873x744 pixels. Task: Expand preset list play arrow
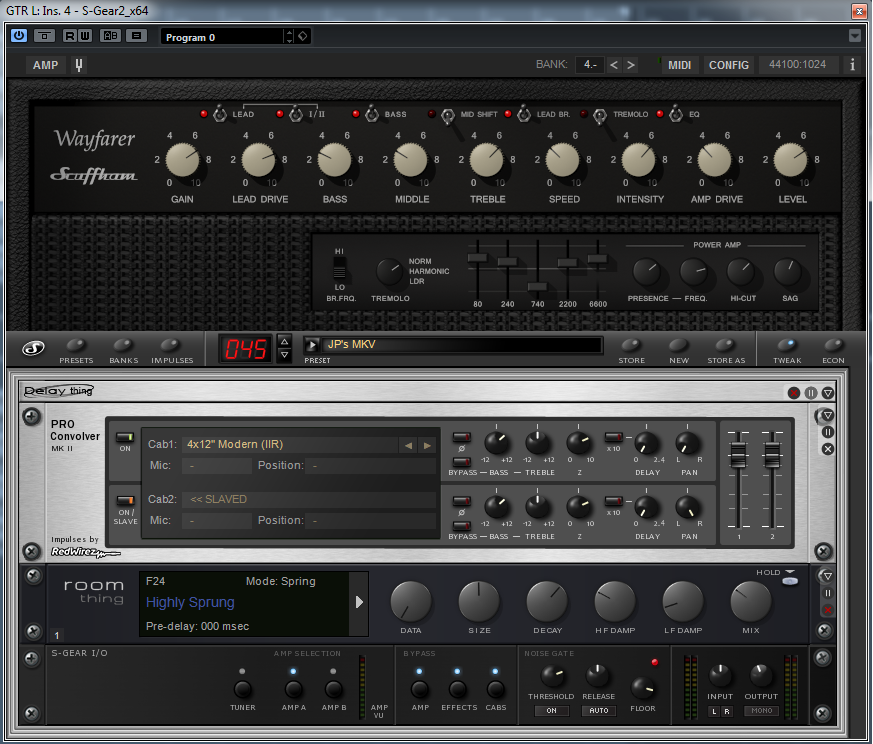(x=312, y=345)
